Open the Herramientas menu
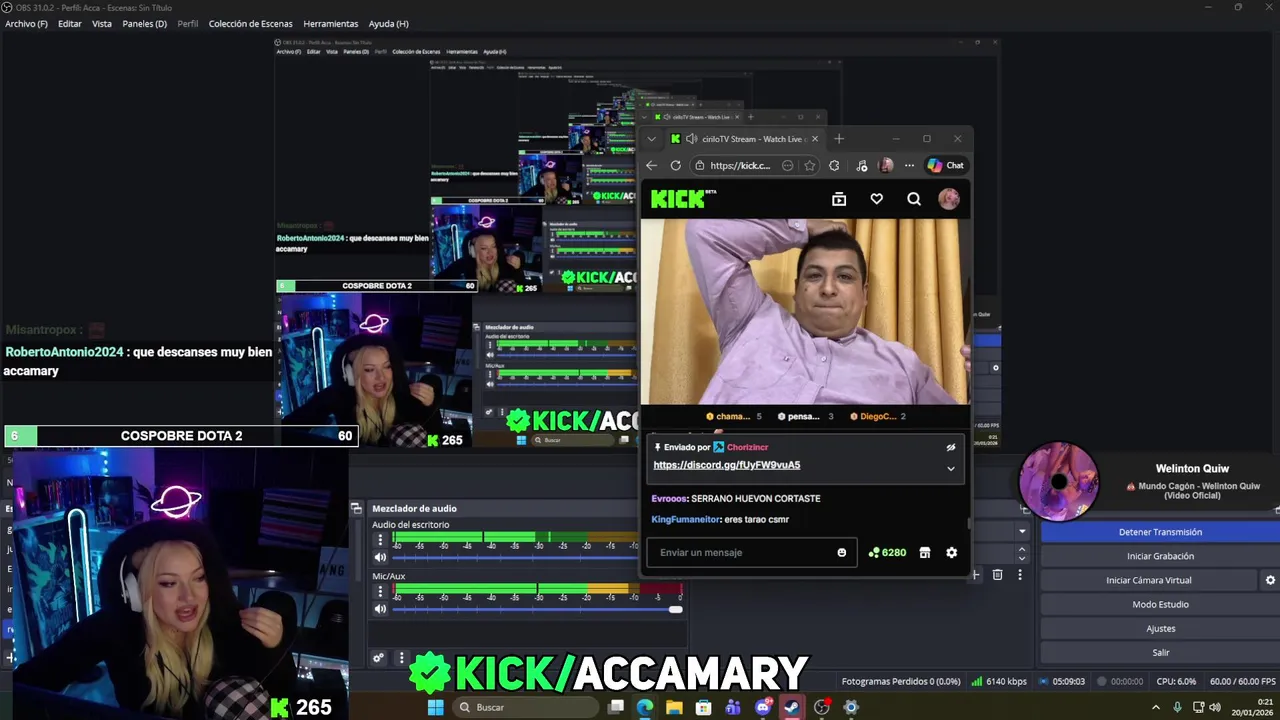 coord(331,24)
